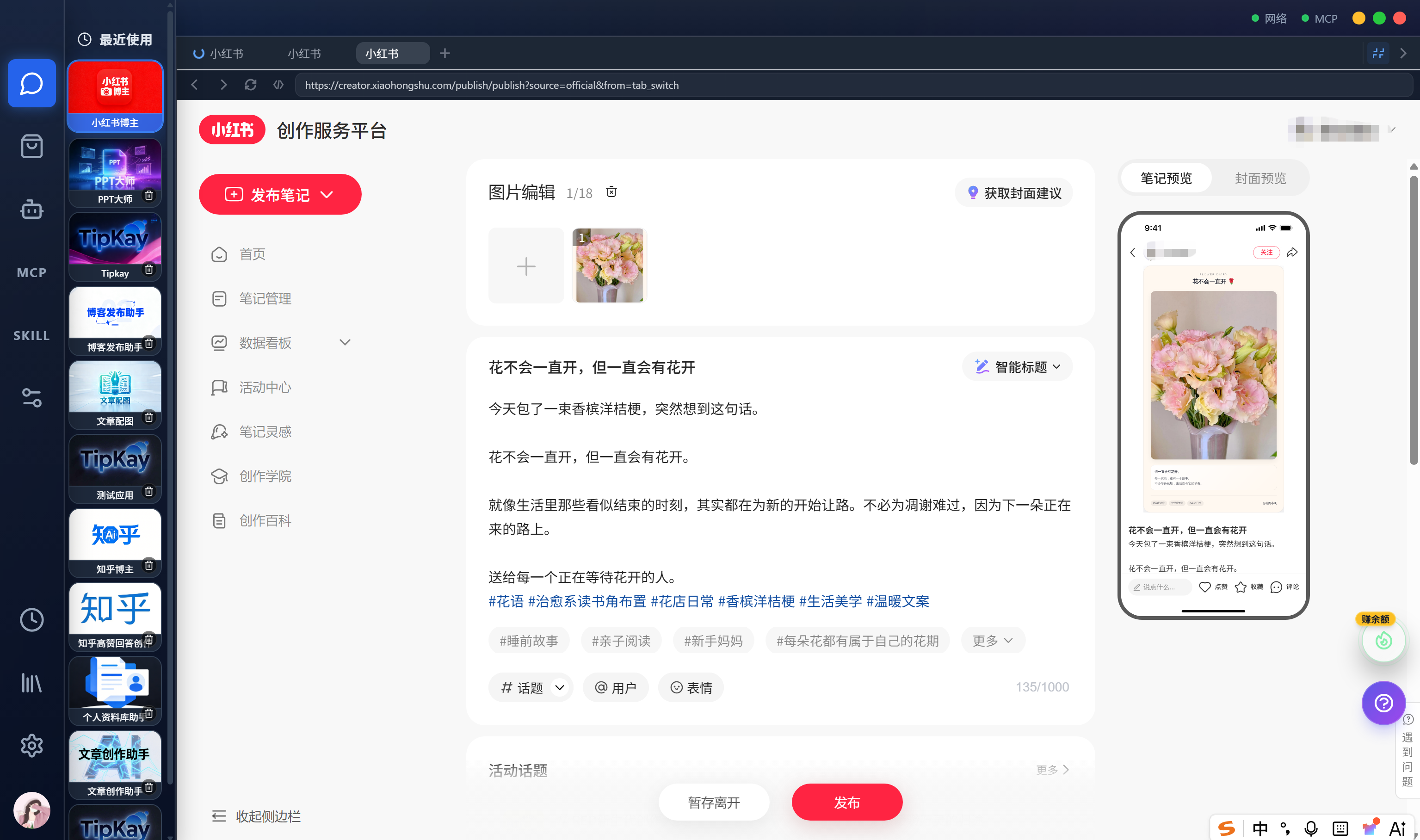The image size is (1420, 840).
Task: Toggle the 点赞 like in the phone preview
Action: (x=1213, y=587)
